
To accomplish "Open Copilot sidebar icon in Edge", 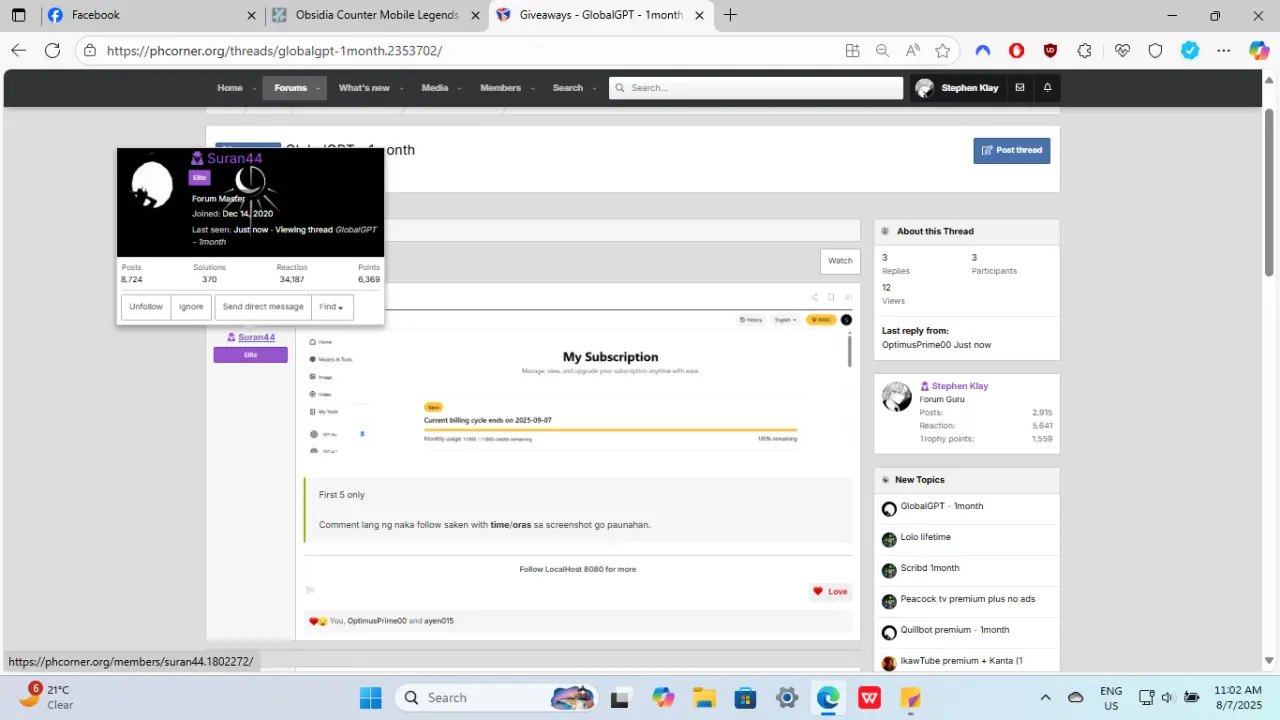I will (1258, 50).
